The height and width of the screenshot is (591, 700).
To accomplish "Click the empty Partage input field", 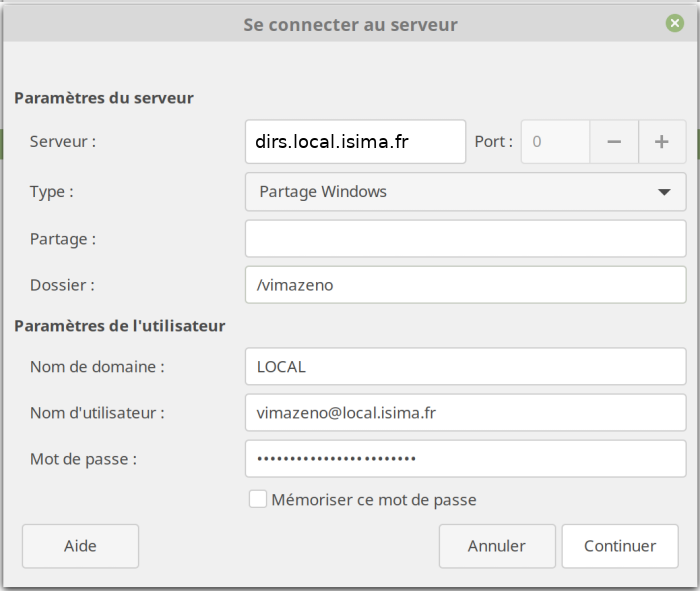I will [465, 239].
